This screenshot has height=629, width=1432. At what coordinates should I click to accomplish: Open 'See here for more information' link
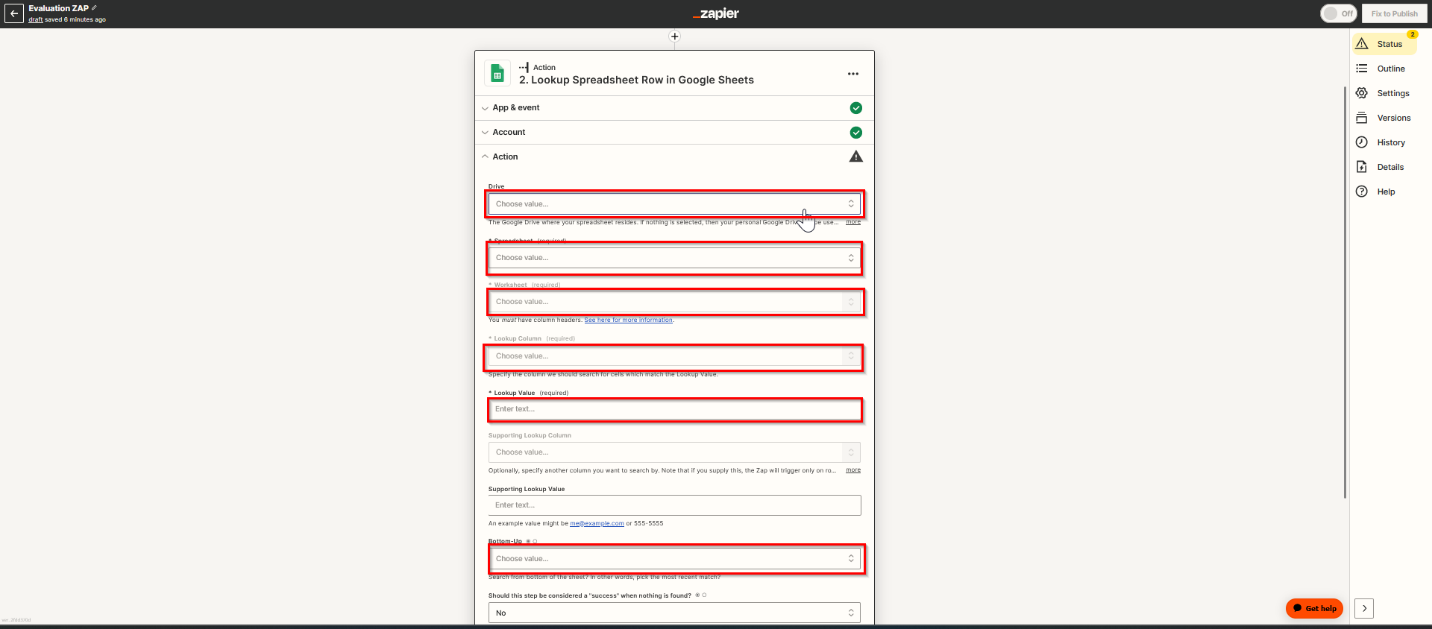coord(629,320)
